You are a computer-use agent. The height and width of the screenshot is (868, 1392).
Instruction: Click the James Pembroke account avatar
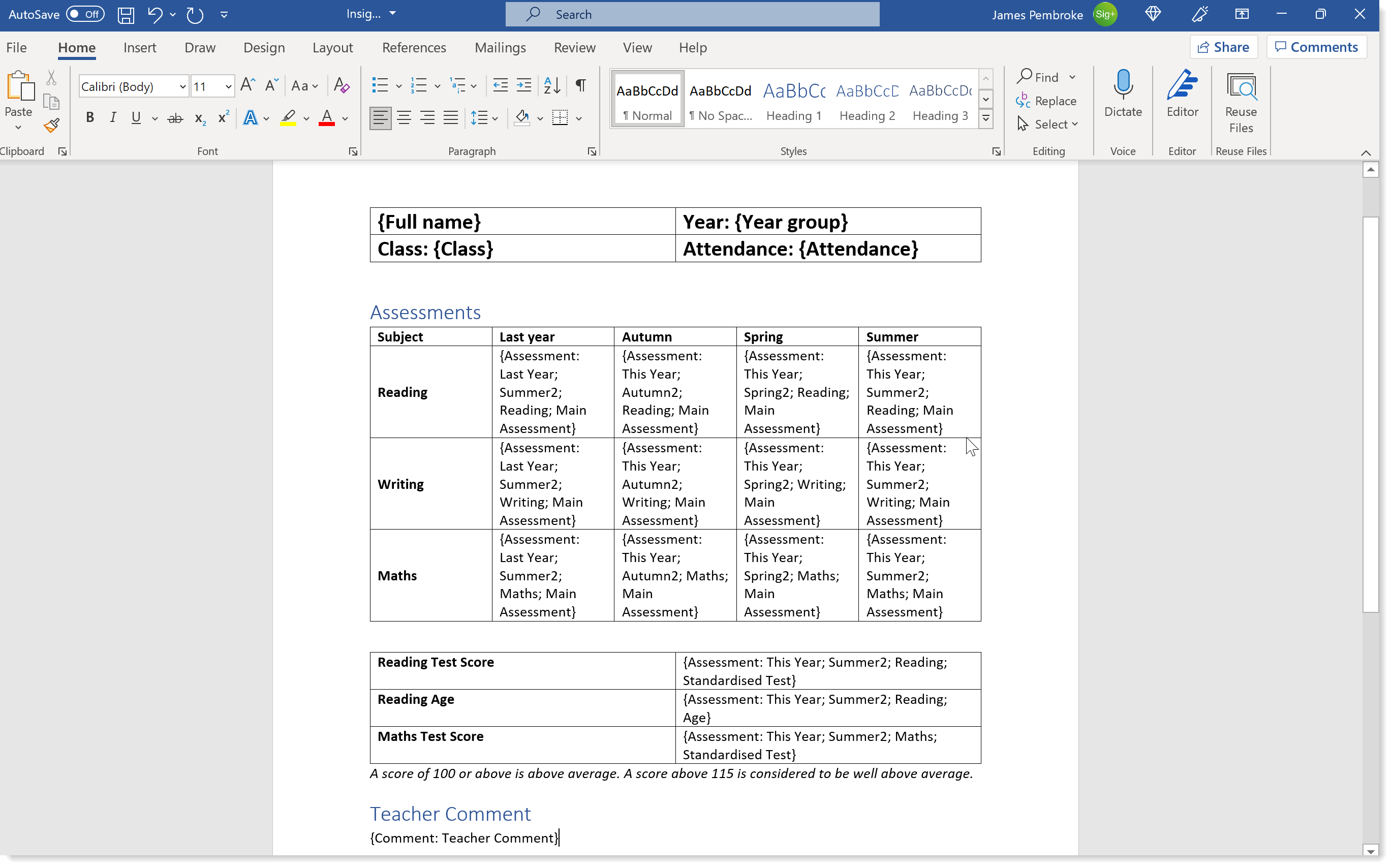tap(1105, 14)
